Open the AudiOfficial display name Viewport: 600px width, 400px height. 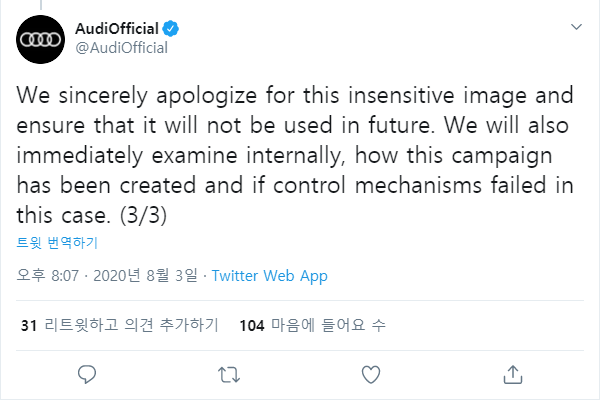[117, 29]
